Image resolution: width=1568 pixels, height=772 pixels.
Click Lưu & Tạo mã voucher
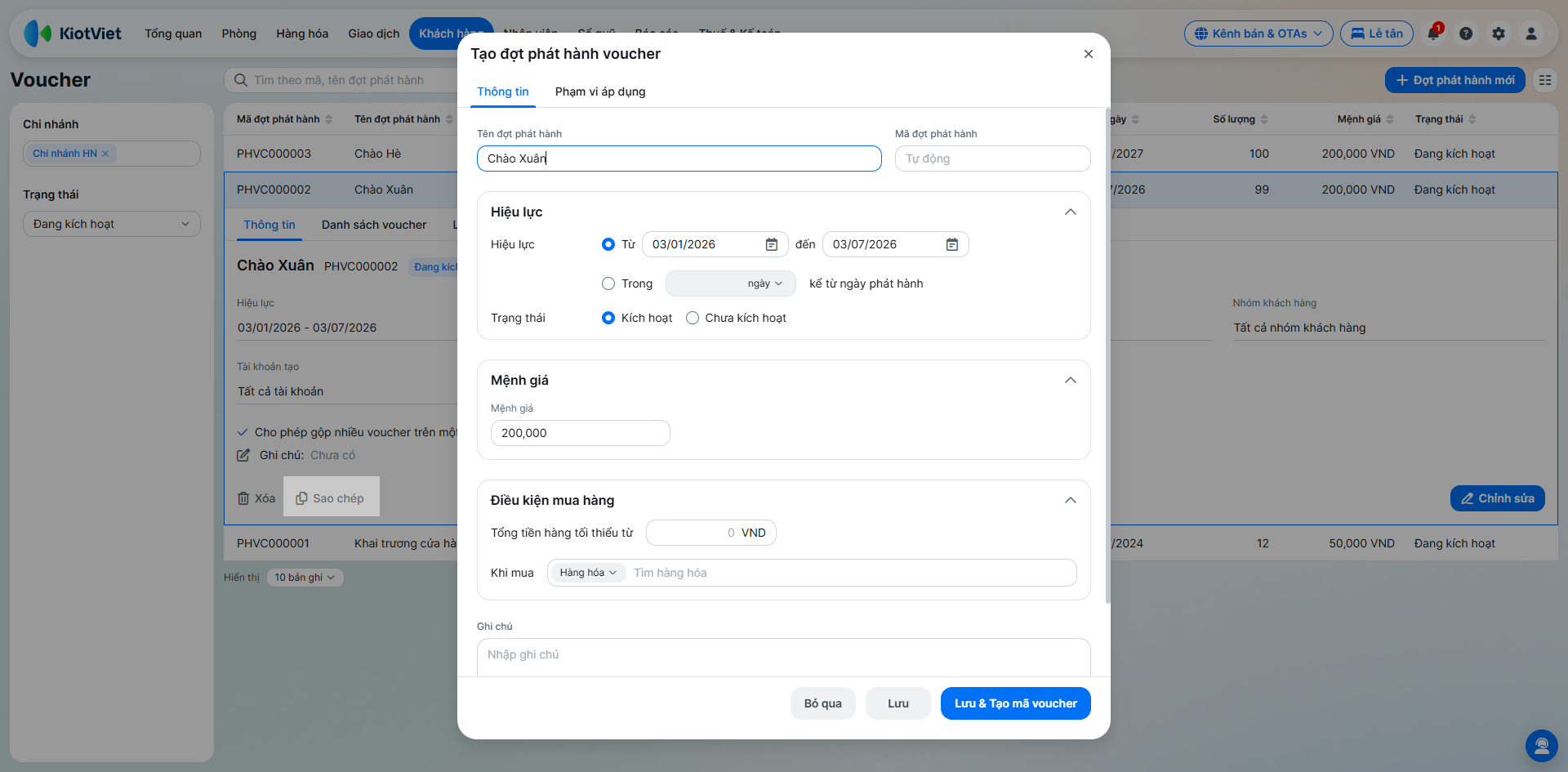click(x=1016, y=703)
